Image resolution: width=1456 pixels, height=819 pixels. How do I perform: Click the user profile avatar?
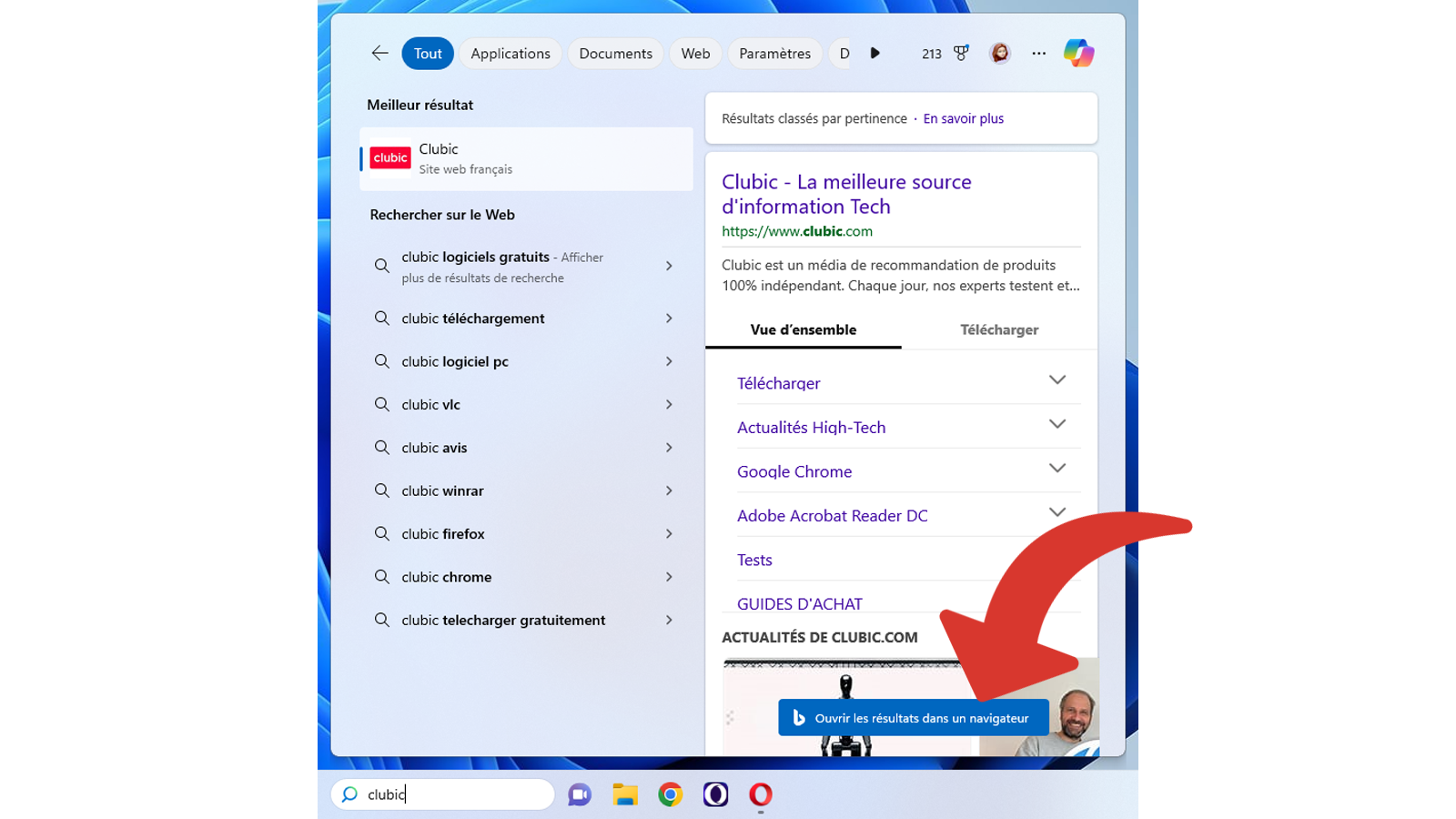point(1000,53)
